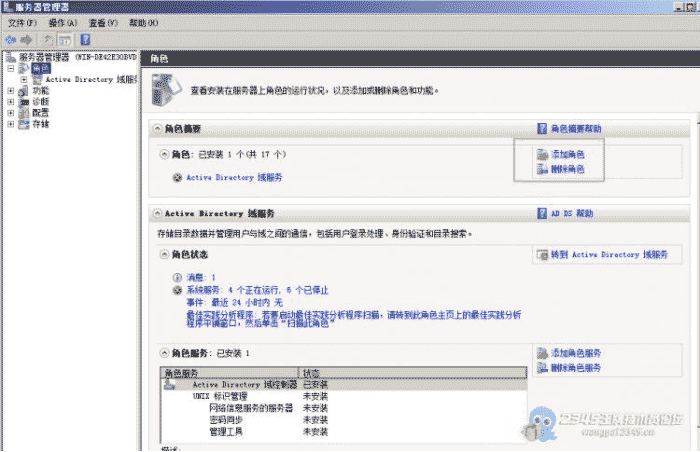Viewport: 700px width, 452px height.
Task: Expand the 功能 tree node
Action: [x=10, y=90]
